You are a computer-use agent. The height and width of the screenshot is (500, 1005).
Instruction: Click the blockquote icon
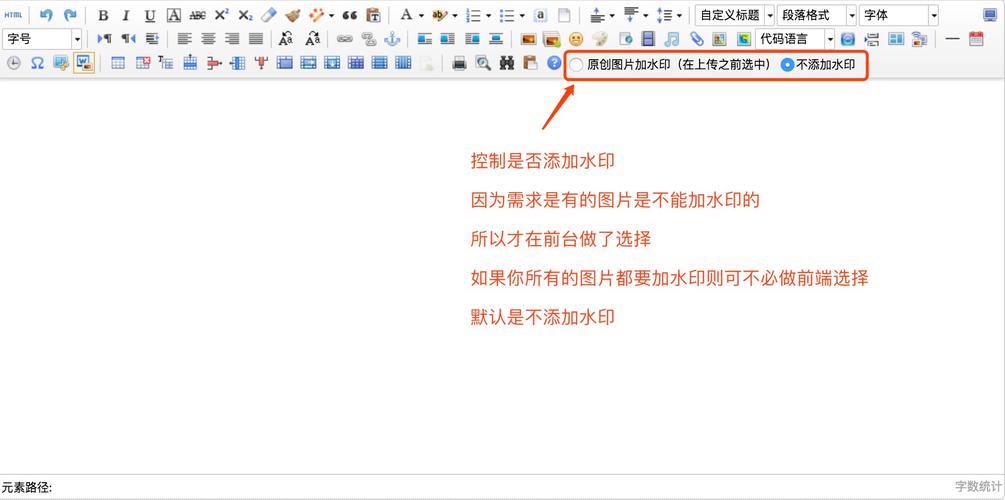click(349, 16)
